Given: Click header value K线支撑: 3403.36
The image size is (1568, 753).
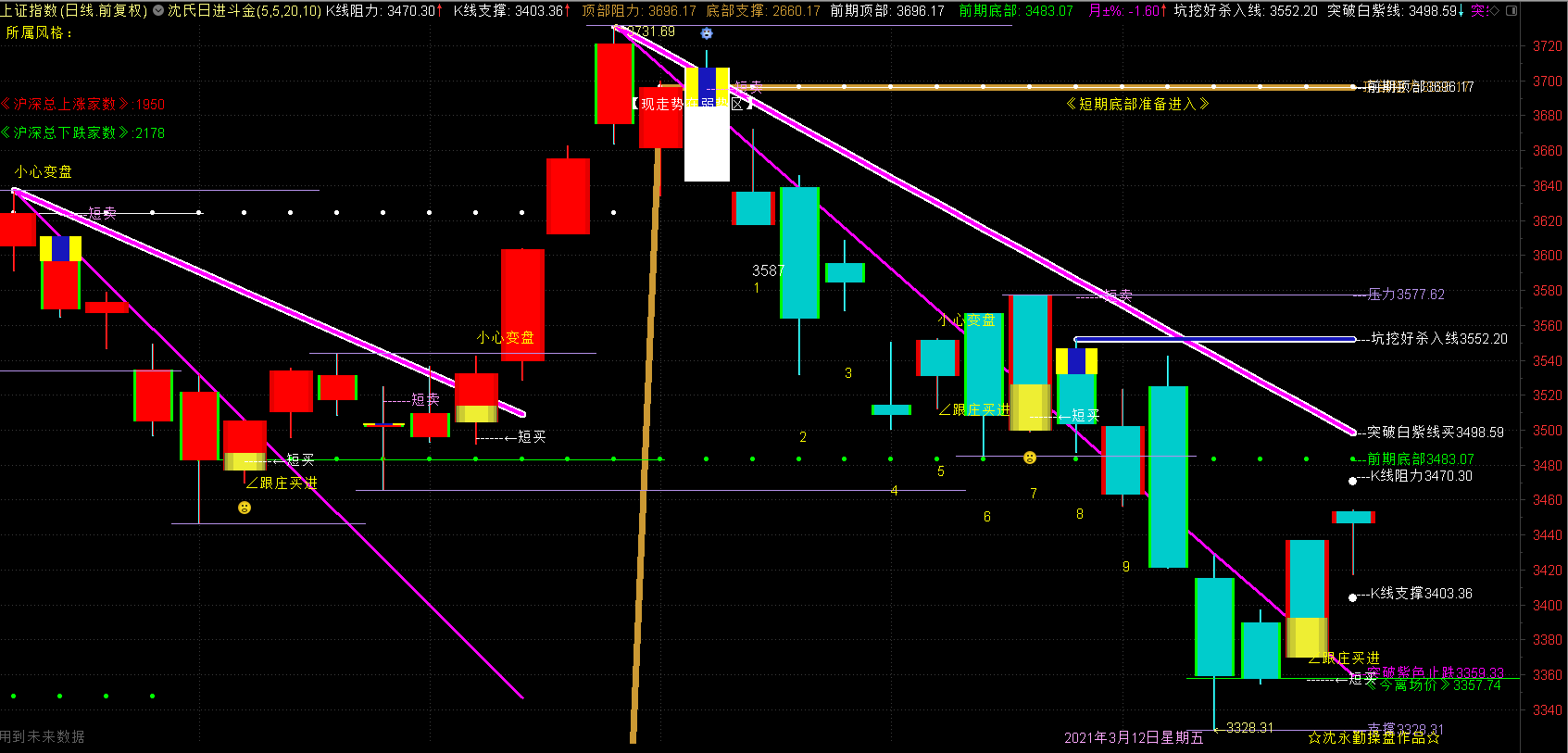Looking at the screenshot, I should tap(512, 11).
